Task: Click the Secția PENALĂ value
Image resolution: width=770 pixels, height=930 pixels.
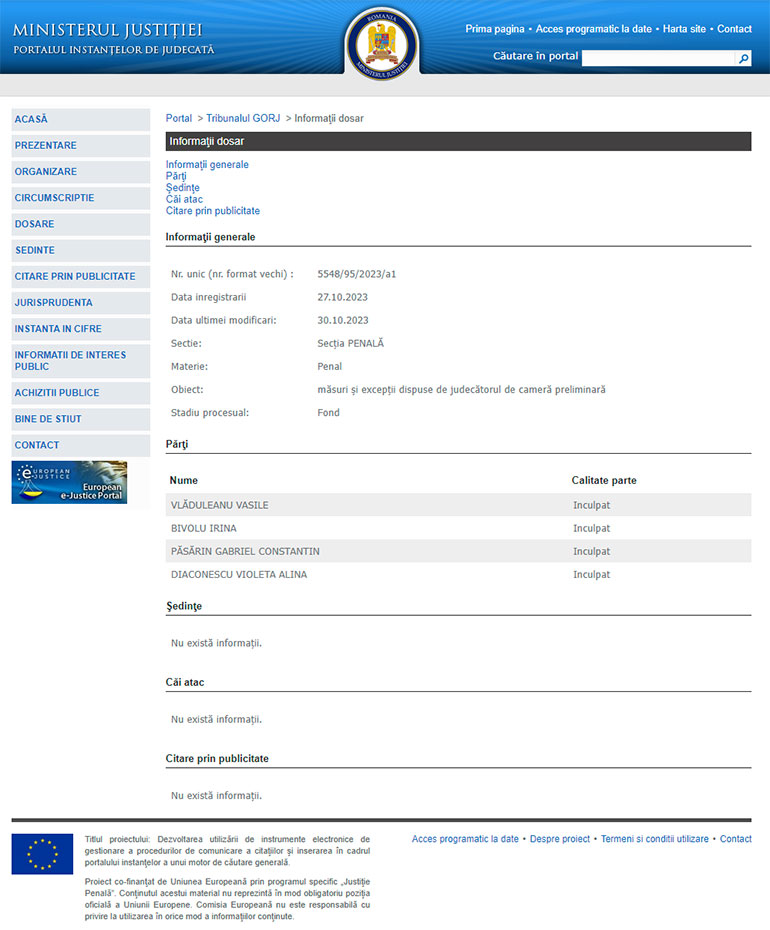Action: (351, 343)
